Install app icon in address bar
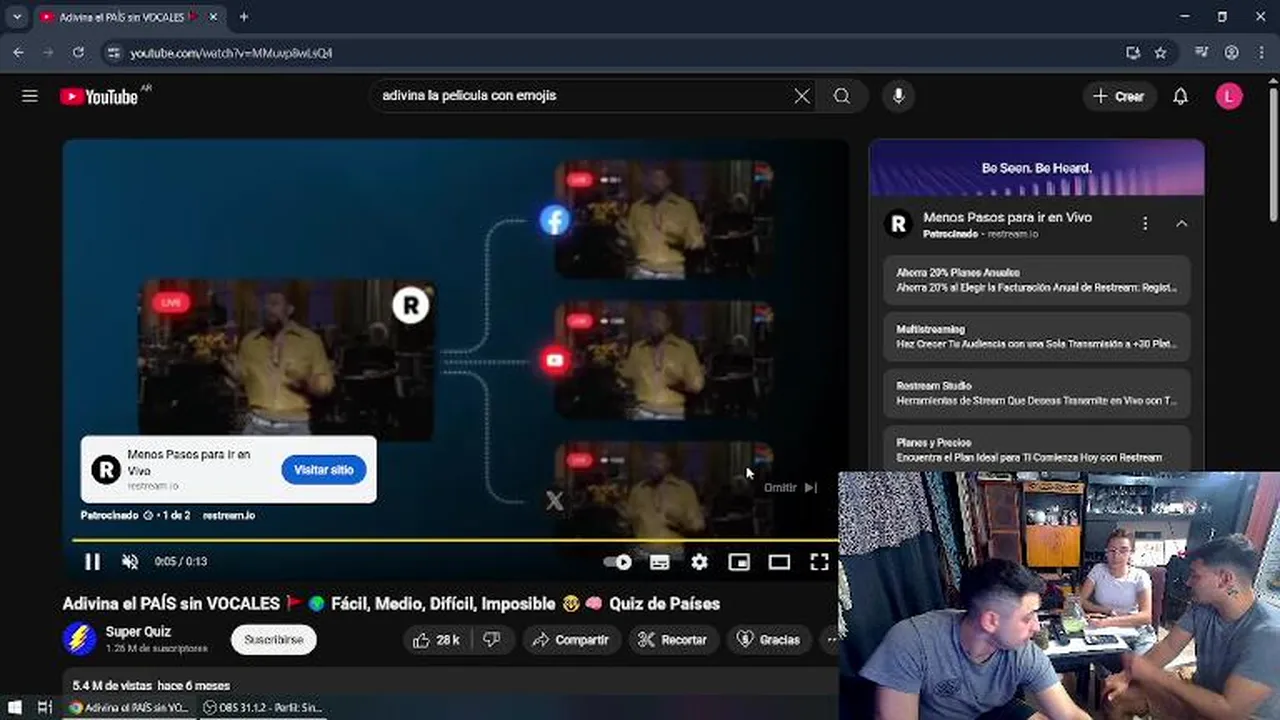 (x=1132, y=53)
